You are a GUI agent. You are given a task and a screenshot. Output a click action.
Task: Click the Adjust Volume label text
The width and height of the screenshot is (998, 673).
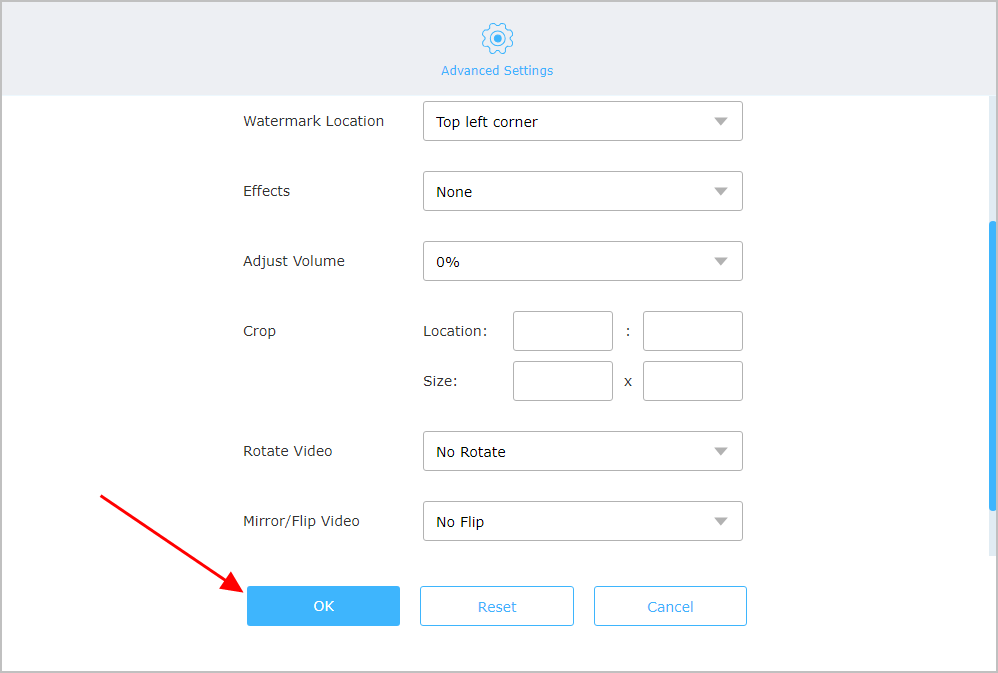[293, 261]
